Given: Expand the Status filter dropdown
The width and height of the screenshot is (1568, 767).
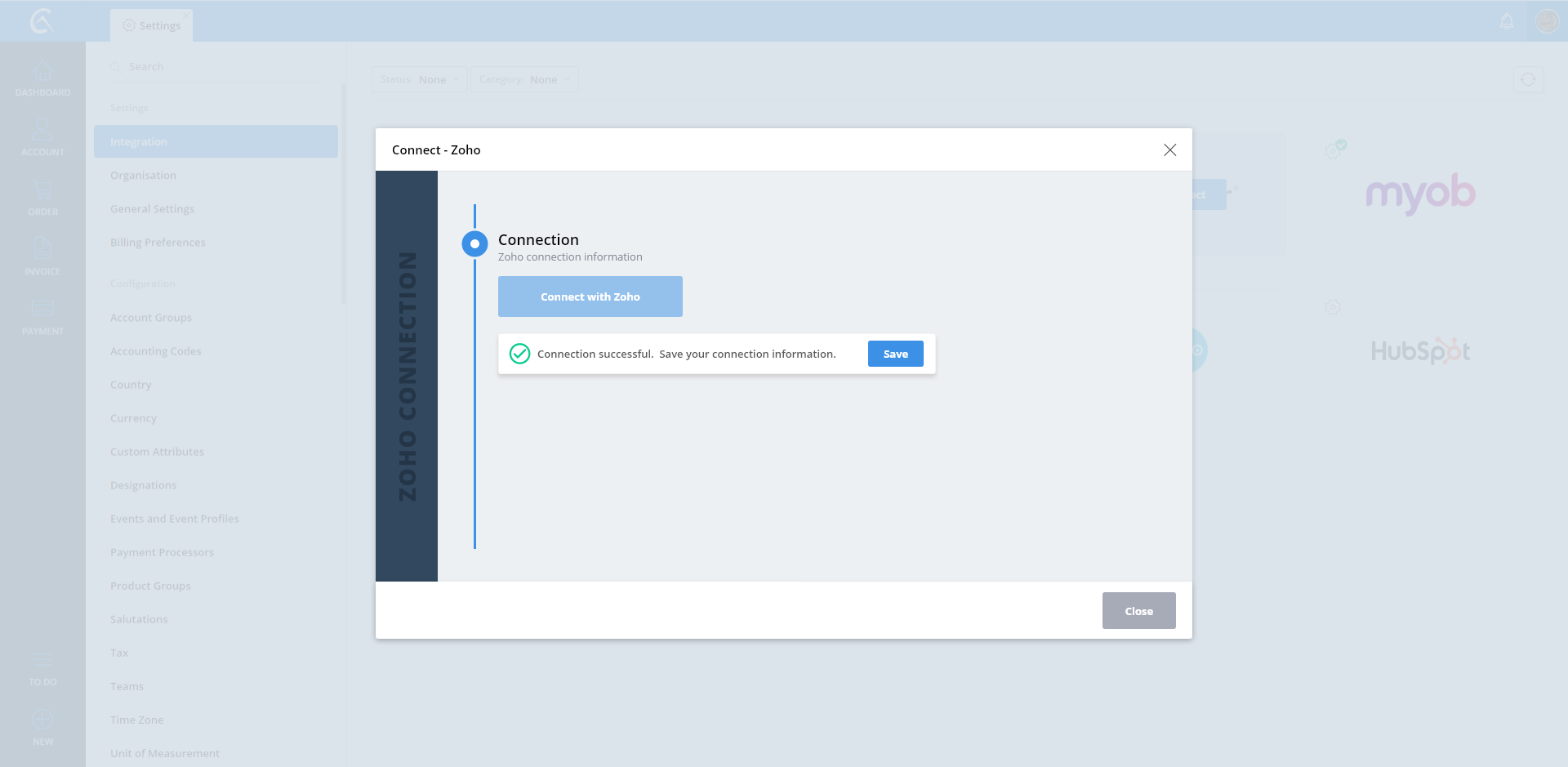Looking at the screenshot, I should (x=420, y=79).
